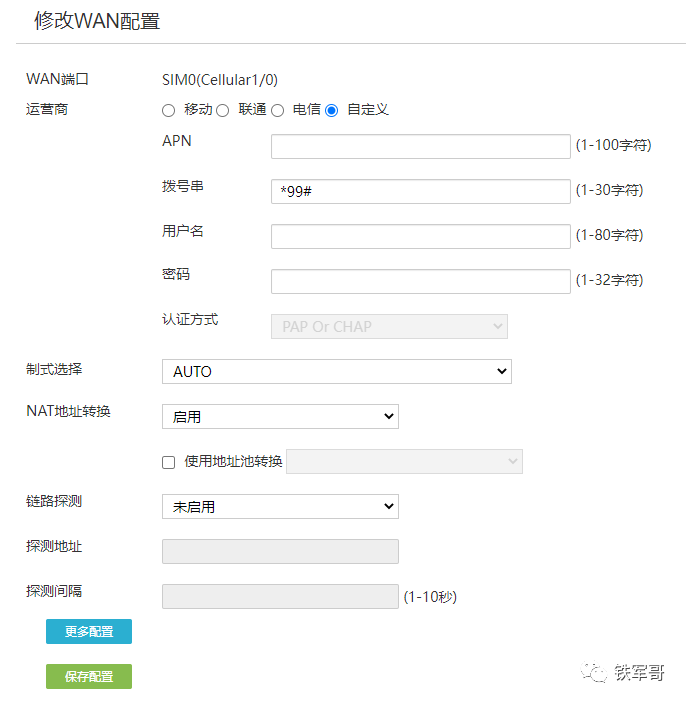
Task: Click the 修改WAN配置 page heading
Action: 97,21
